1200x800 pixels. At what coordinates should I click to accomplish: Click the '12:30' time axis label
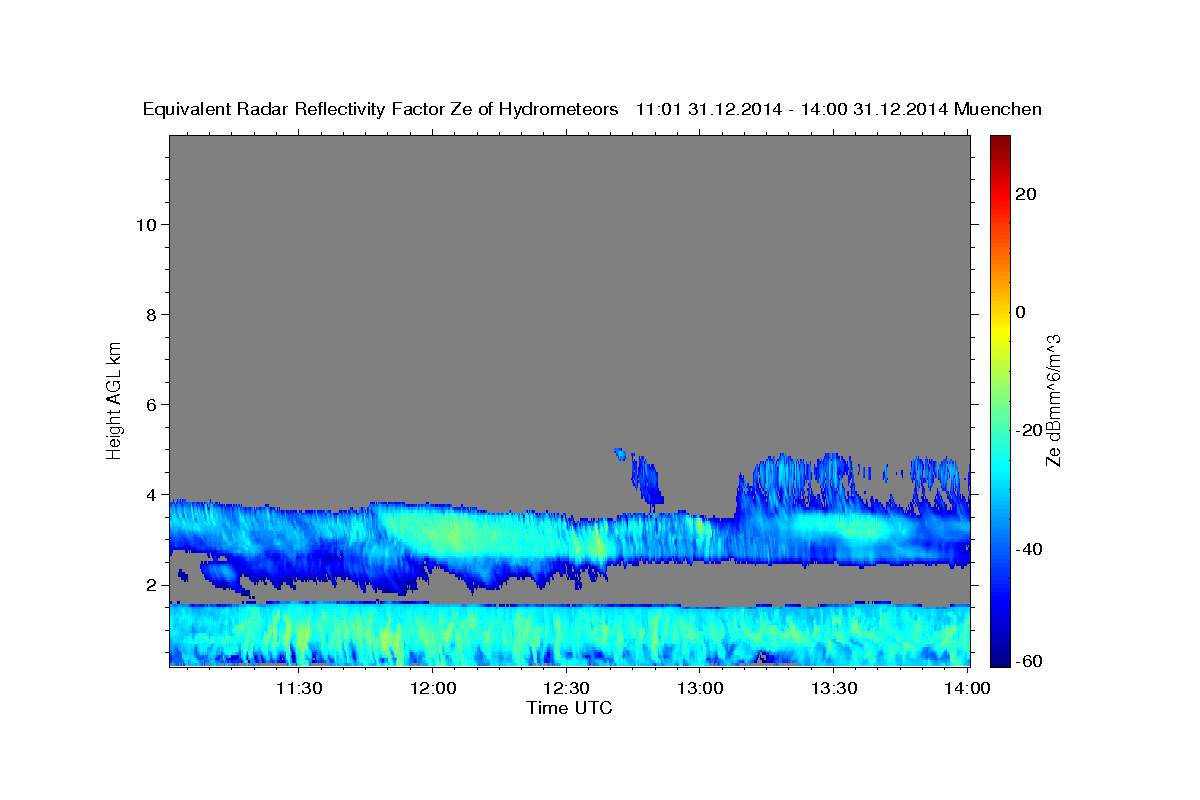coord(566,688)
